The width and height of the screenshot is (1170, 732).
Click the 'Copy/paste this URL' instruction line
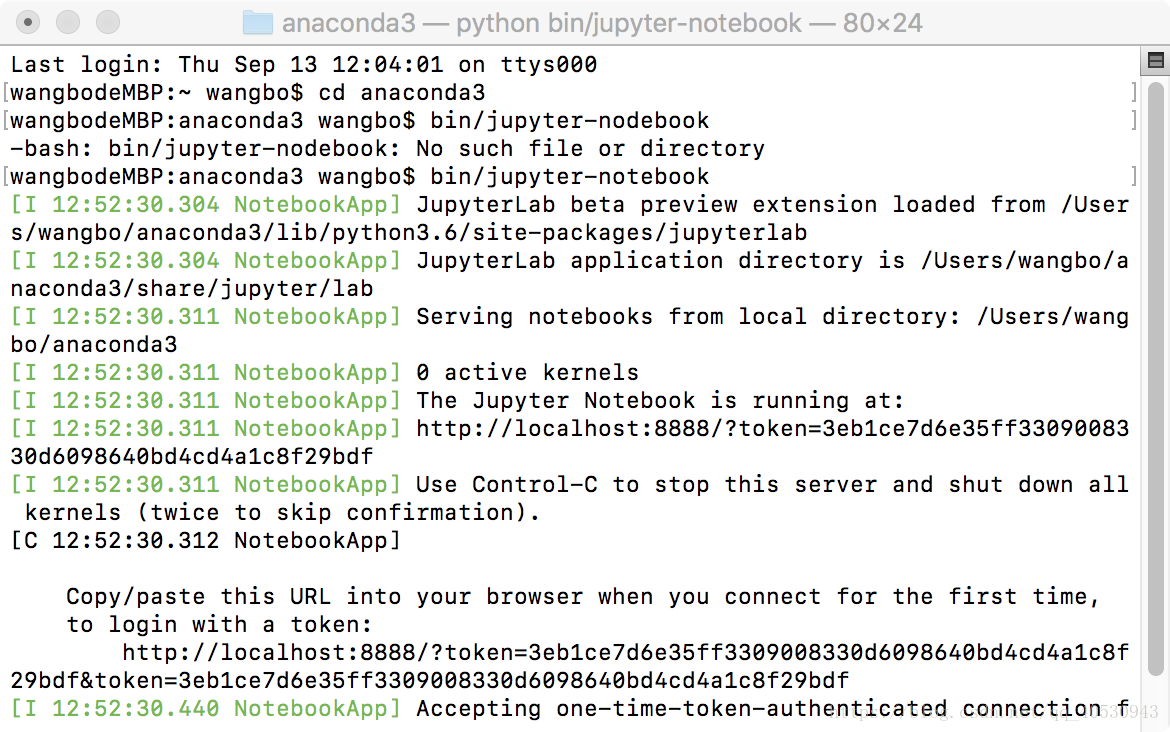pyautogui.click(x=583, y=597)
